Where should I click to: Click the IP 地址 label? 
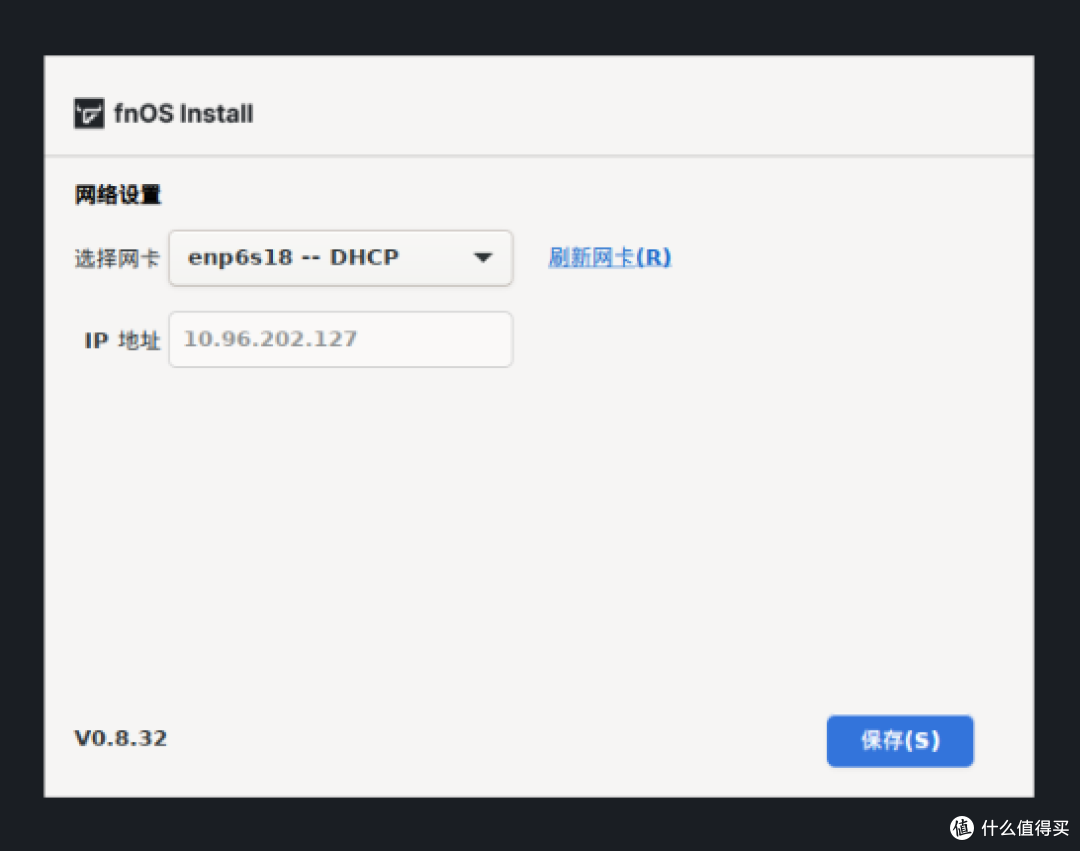(x=122, y=340)
